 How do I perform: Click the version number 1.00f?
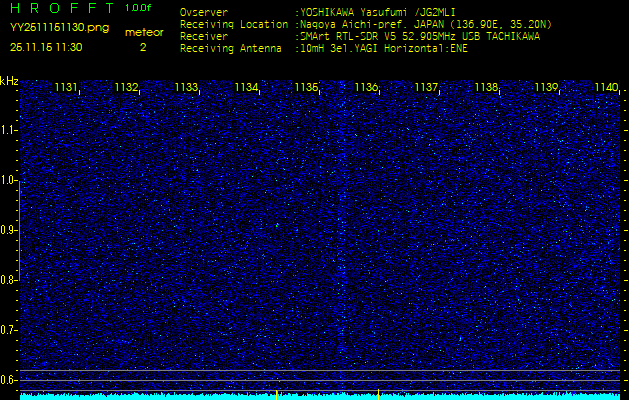(x=139, y=8)
